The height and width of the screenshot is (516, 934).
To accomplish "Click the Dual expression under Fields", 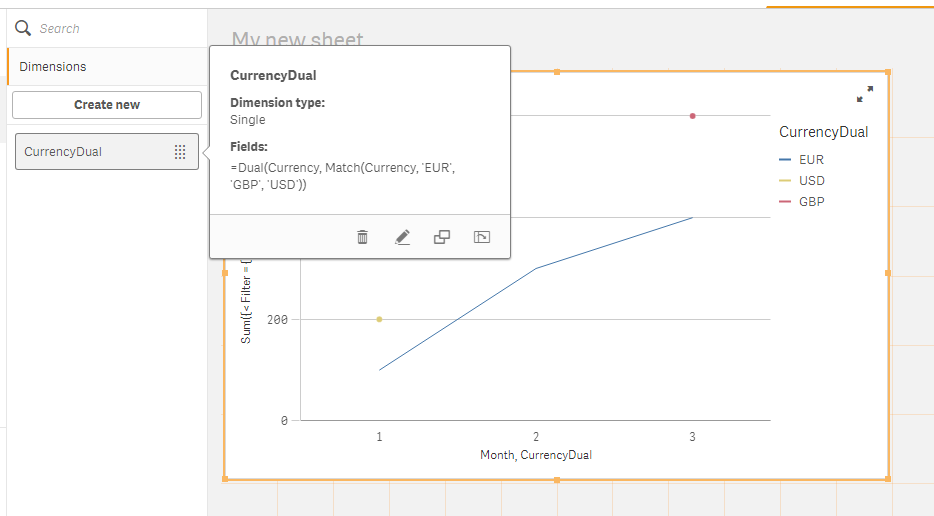I will (x=343, y=176).
